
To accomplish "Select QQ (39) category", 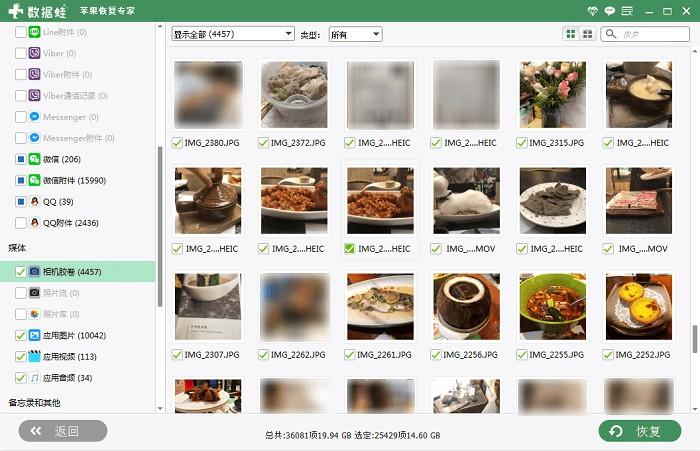I will (x=78, y=201).
